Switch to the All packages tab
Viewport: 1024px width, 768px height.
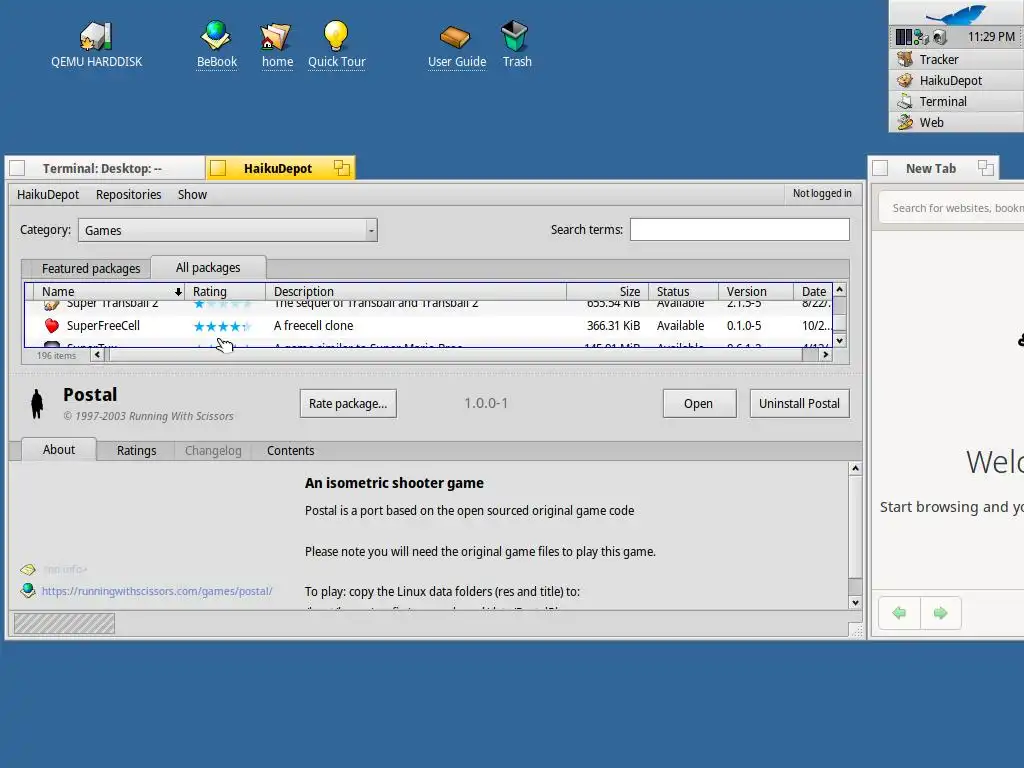tap(208, 268)
